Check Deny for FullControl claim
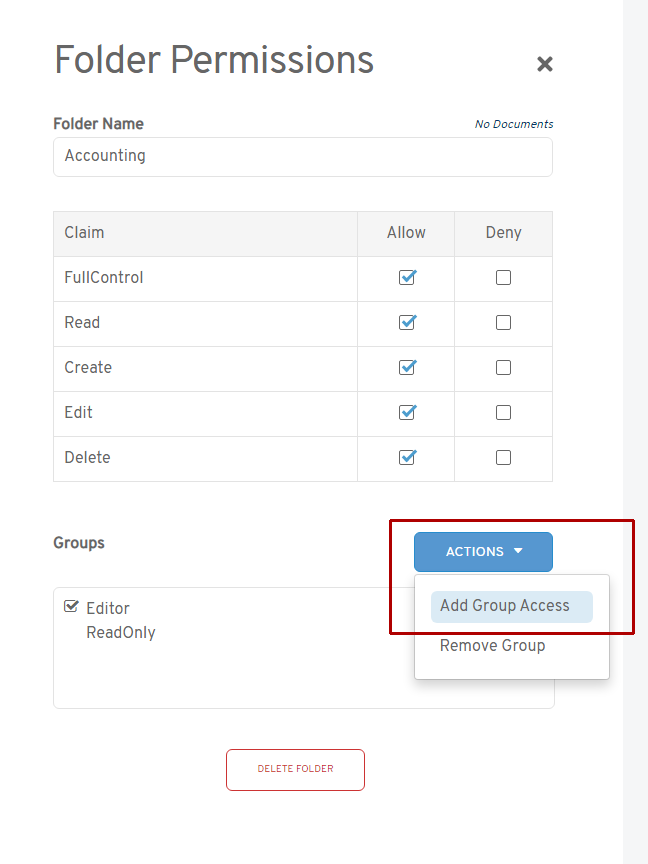Image resolution: width=648 pixels, height=864 pixels. [503, 278]
